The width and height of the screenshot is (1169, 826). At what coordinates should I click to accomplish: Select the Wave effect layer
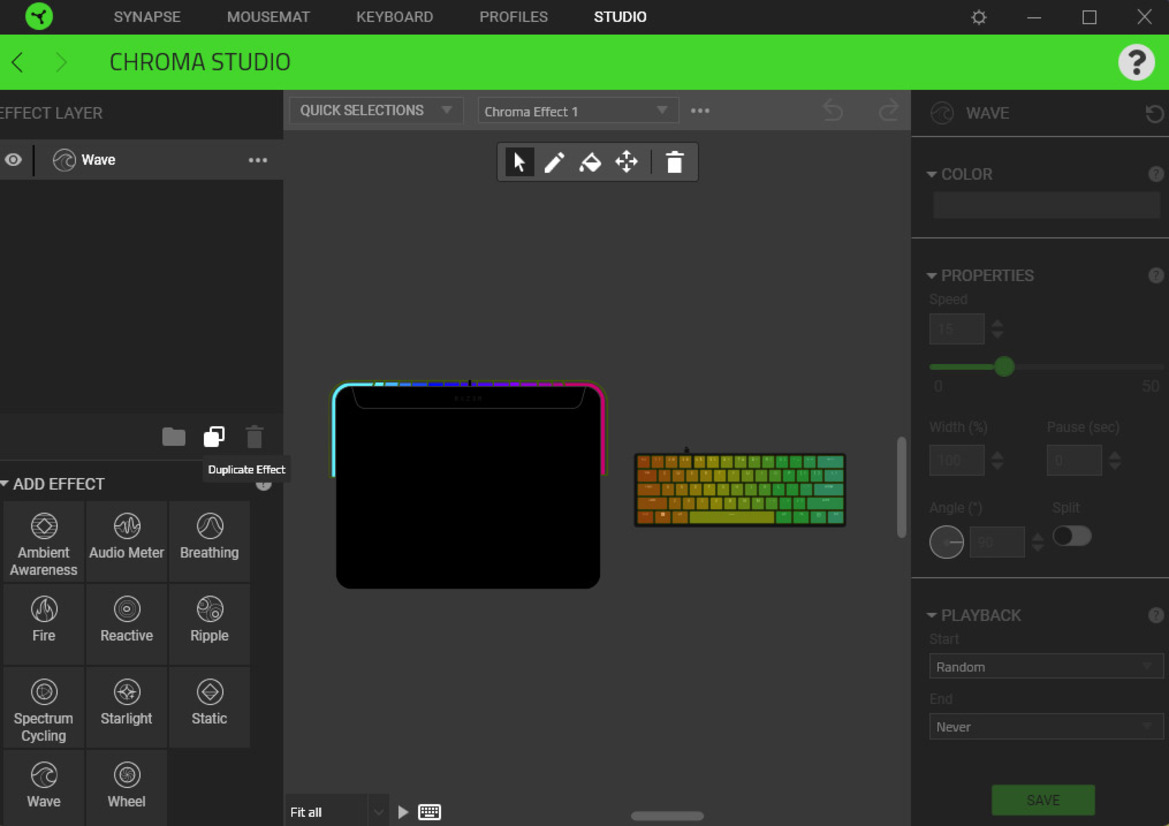pos(142,160)
